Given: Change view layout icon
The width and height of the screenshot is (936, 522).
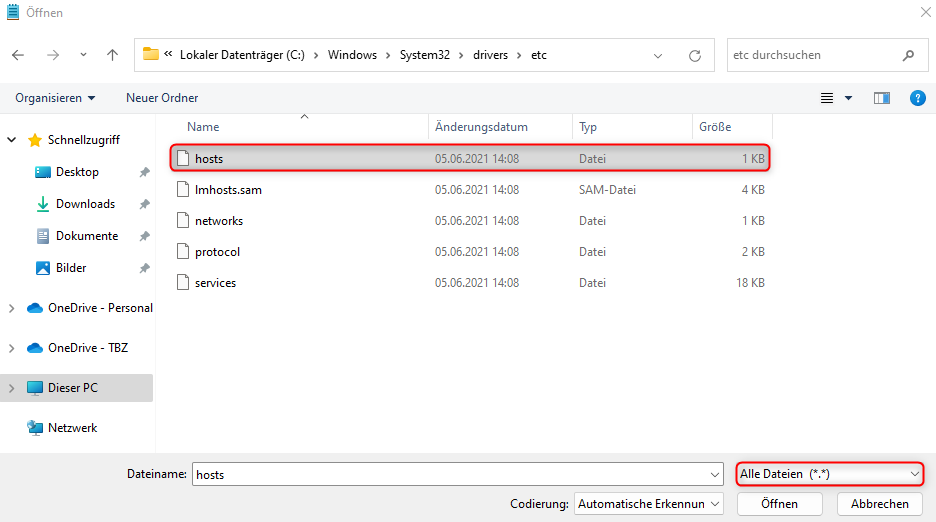Looking at the screenshot, I should click(827, 98).
